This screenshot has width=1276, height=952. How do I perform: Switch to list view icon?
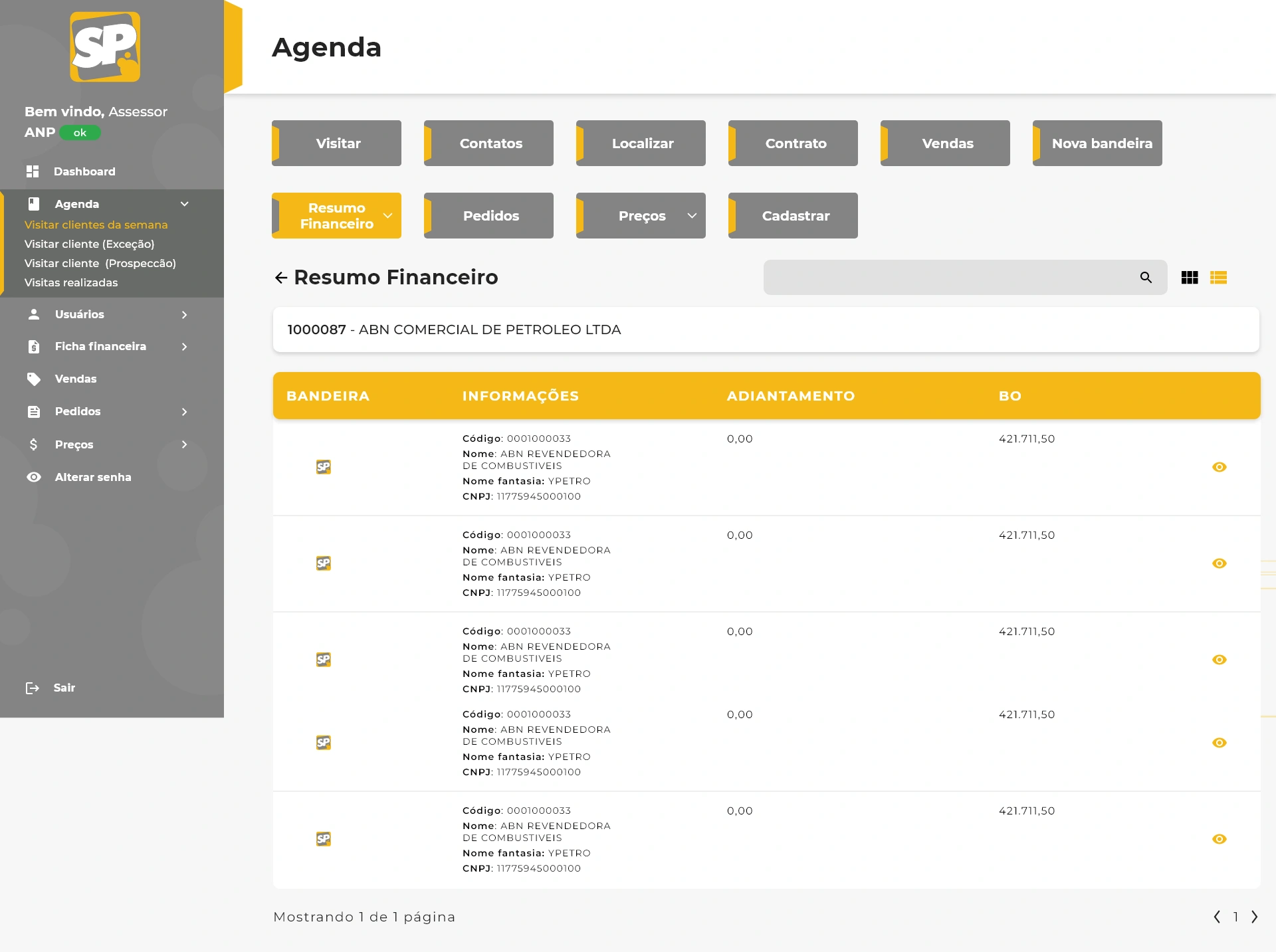click(1218, 278)
